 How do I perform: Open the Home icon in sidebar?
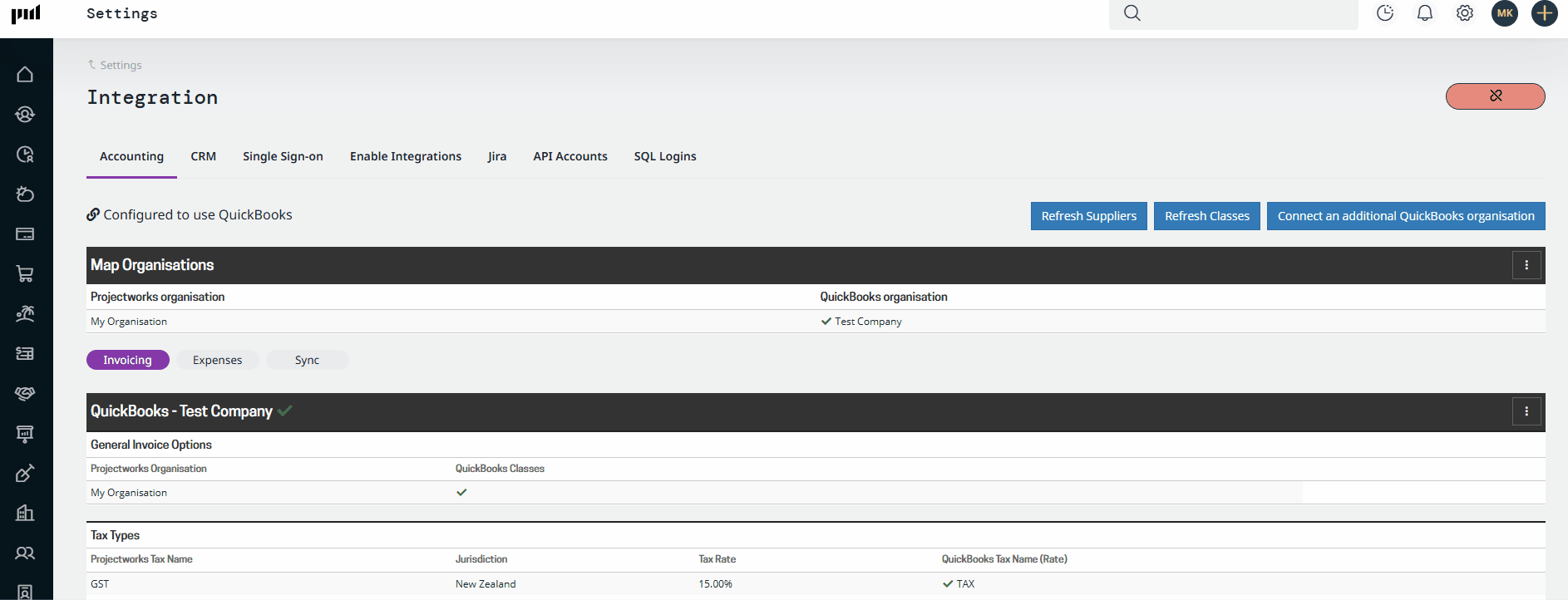(x=25, y=75)
